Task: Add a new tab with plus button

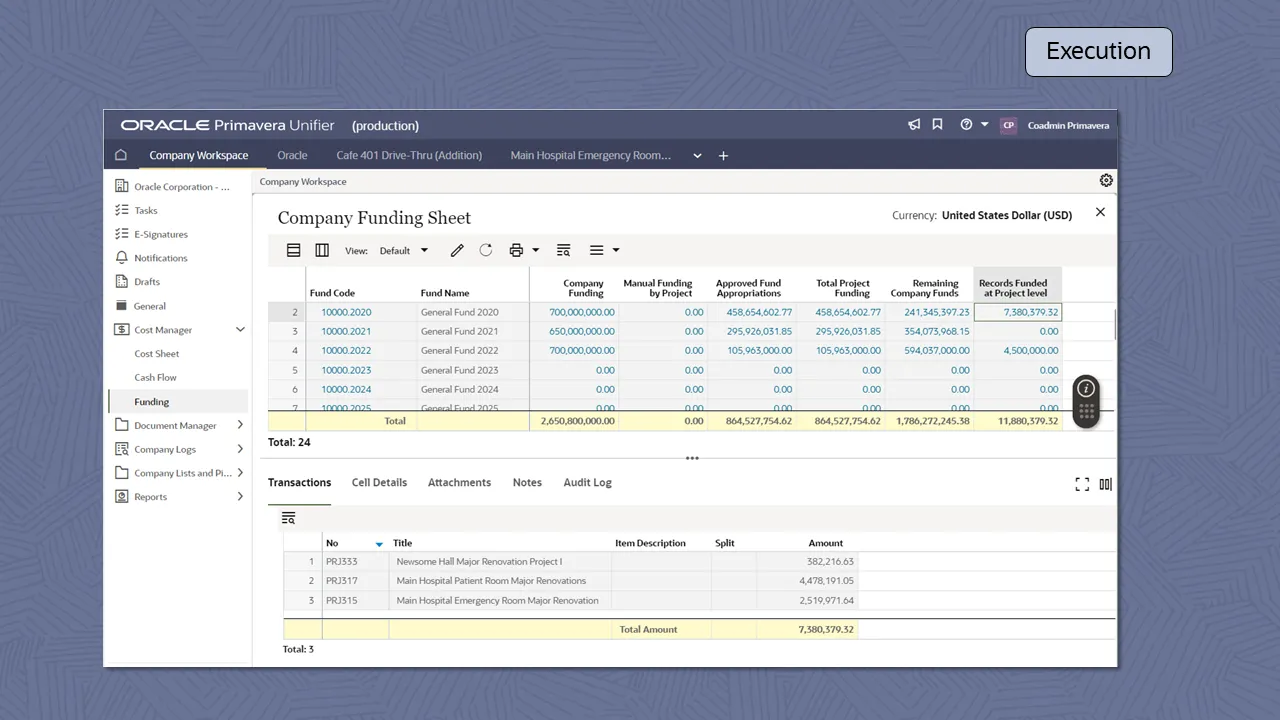Action: tap(723, 155)
